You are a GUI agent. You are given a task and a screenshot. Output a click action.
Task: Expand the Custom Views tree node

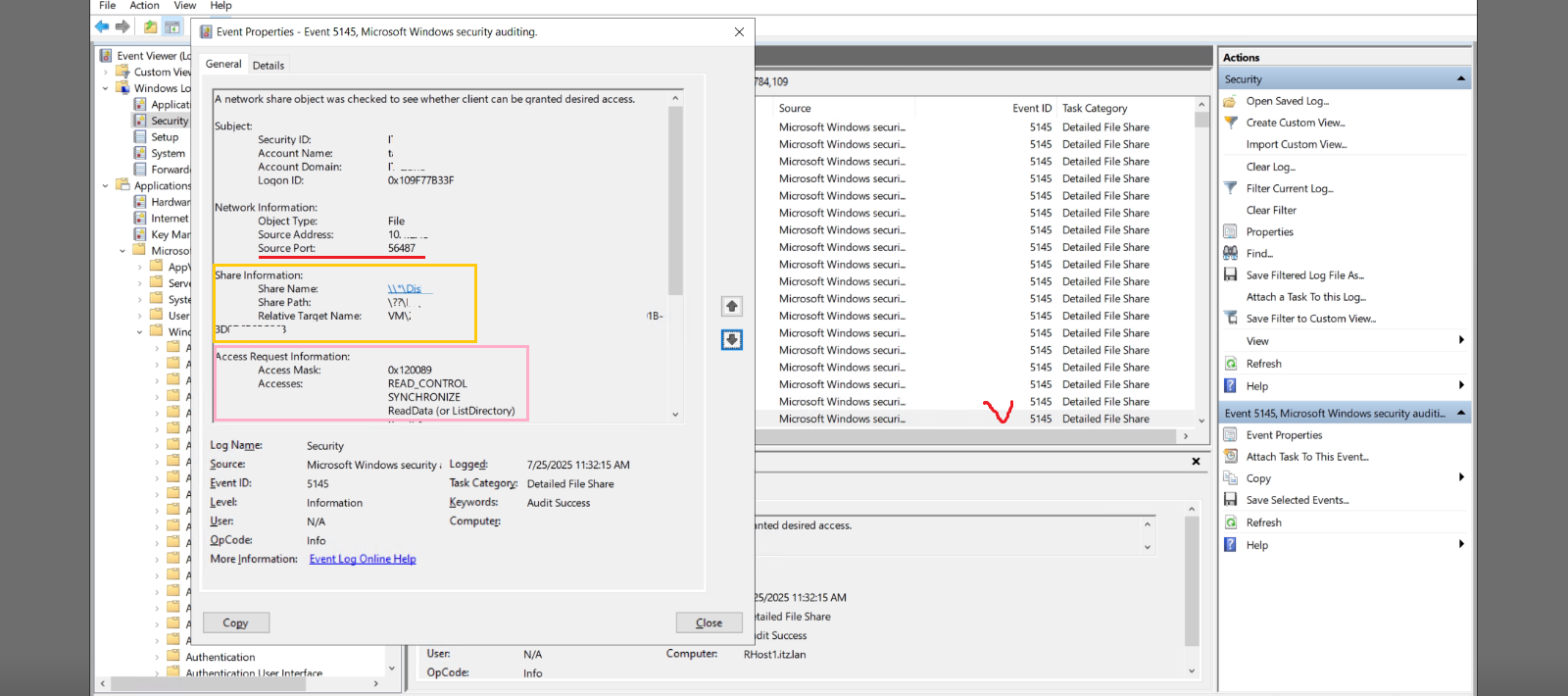click(106, 72)
